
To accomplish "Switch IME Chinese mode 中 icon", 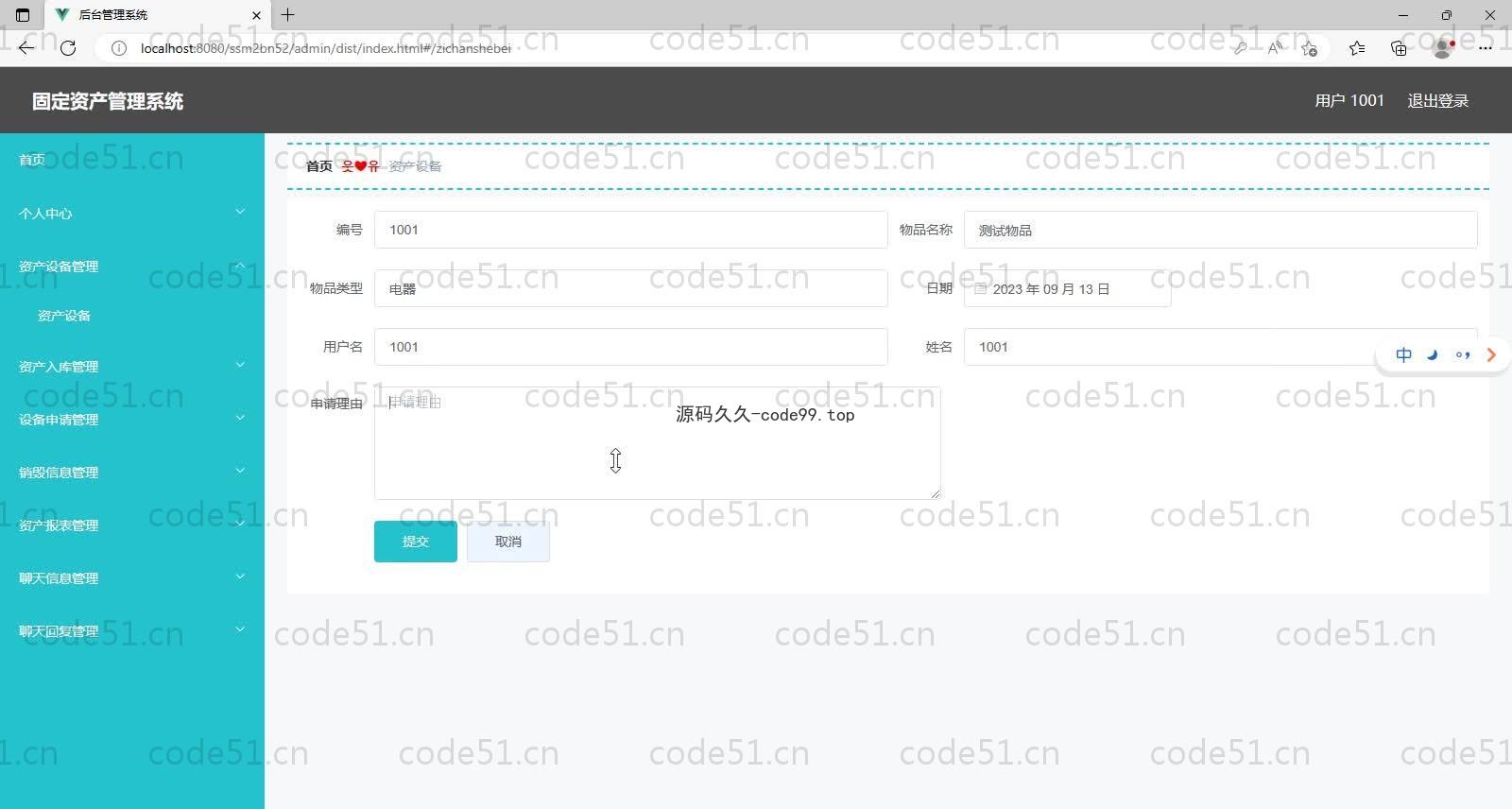I will point(1404,355).
